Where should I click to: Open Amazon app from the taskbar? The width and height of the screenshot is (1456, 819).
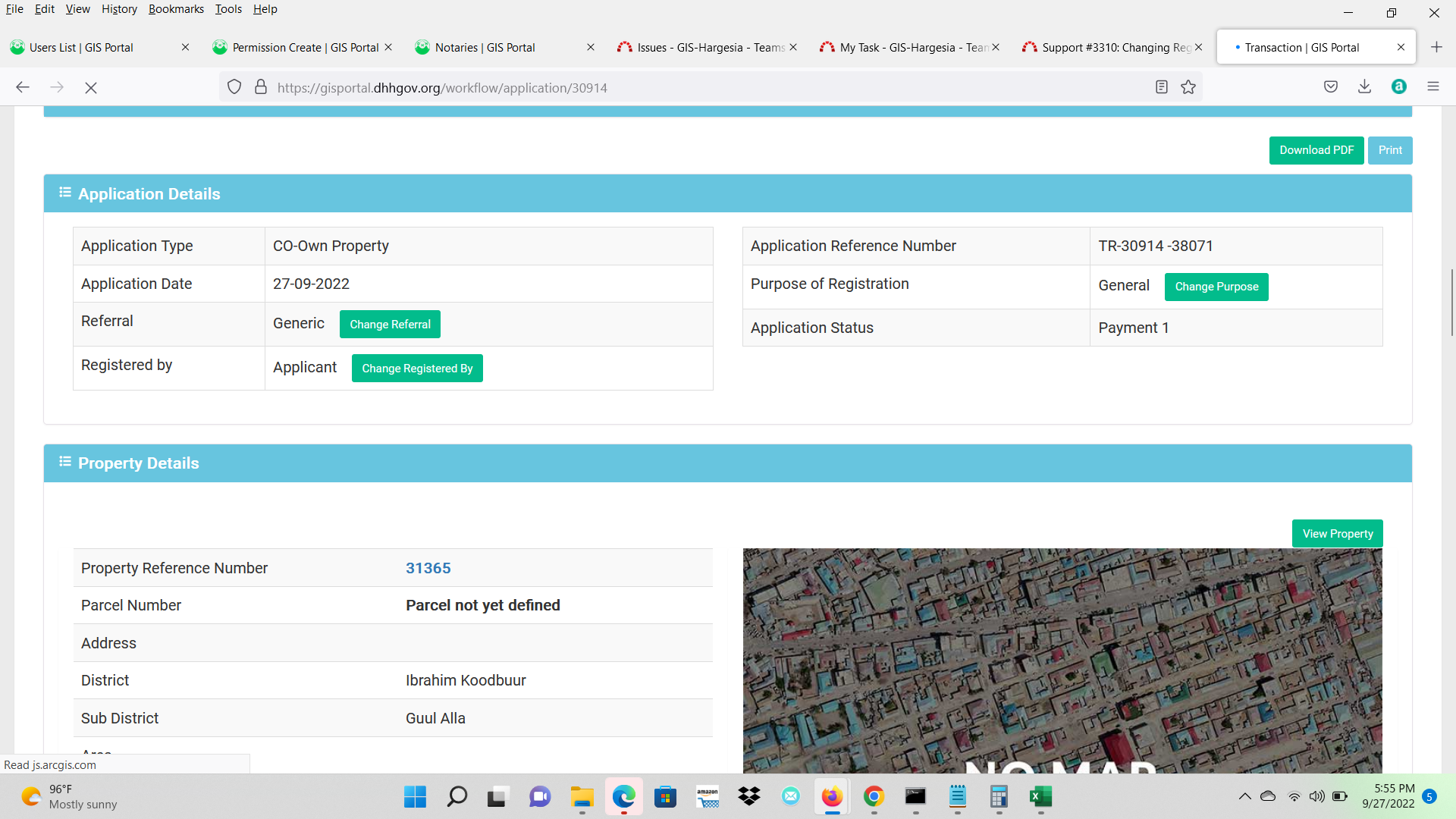tap(708, 796)
